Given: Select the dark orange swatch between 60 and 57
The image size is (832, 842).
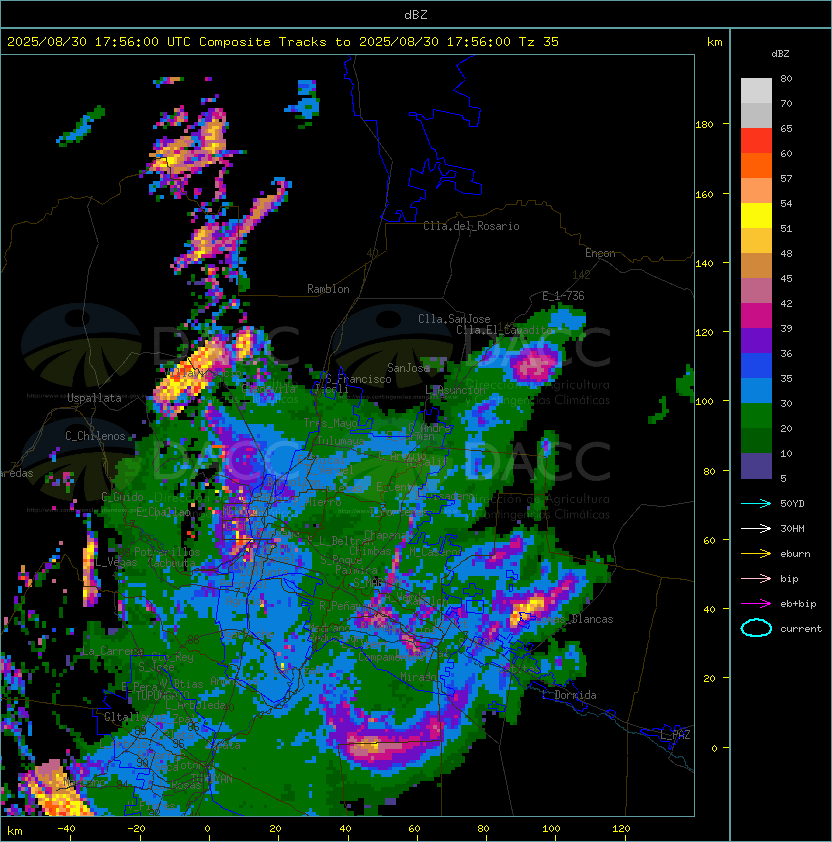Looking at the screenshot, I should click(x=756, y=165).
